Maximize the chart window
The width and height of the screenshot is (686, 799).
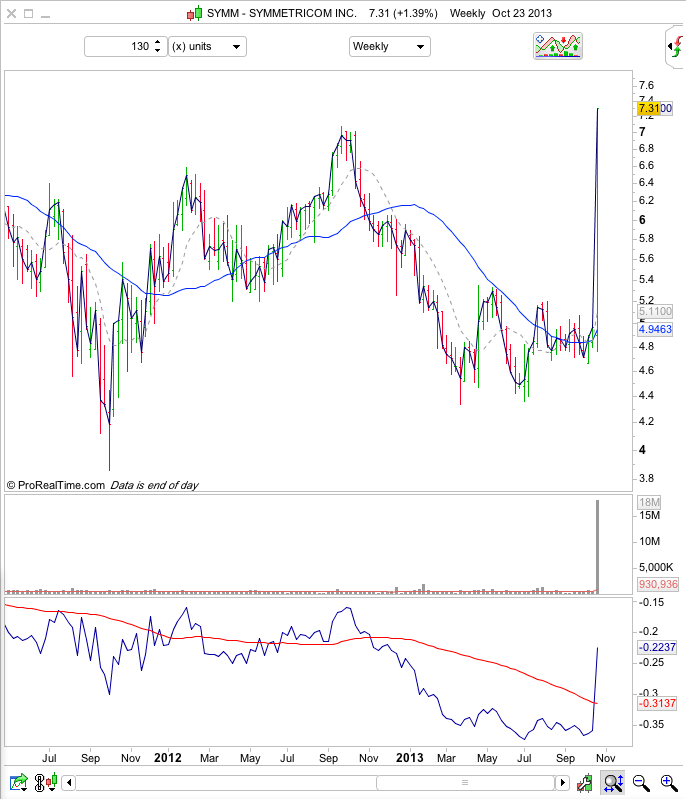pyautogui.click(x=29, y=14)
